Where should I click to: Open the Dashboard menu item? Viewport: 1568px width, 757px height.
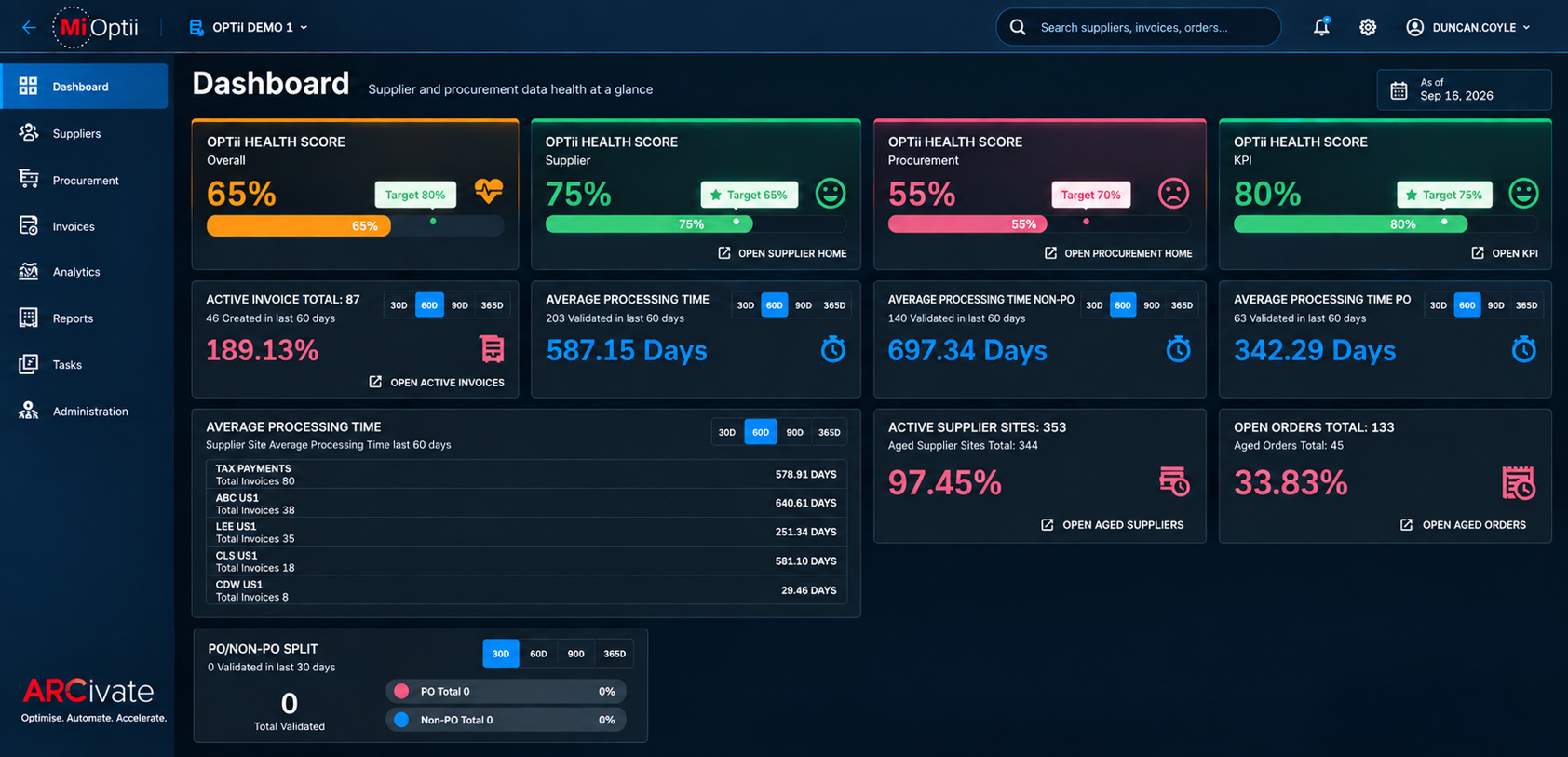(x=85, y=87)
